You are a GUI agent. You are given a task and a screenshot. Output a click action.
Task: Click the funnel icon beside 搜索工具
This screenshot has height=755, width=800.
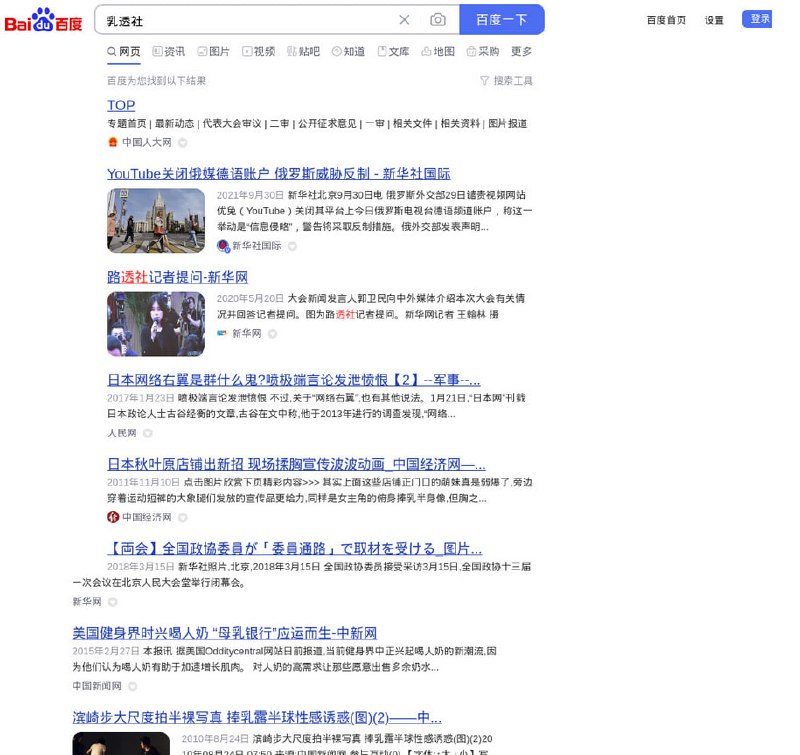(x=485, y=80)
